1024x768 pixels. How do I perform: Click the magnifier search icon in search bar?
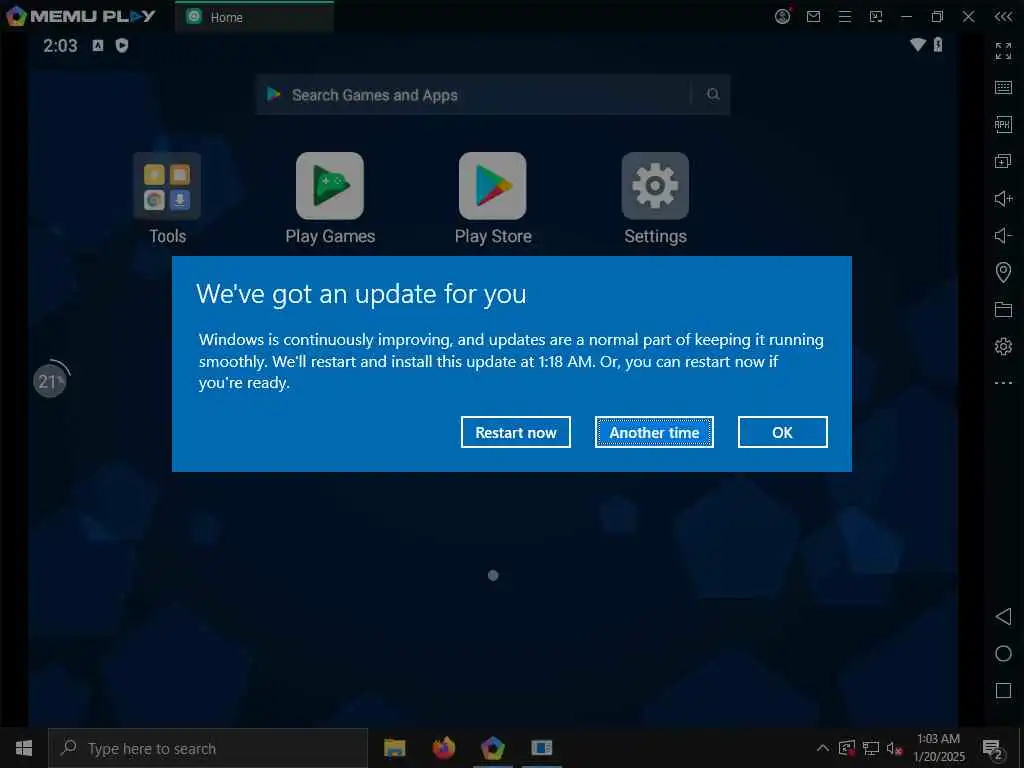point(713,95)
